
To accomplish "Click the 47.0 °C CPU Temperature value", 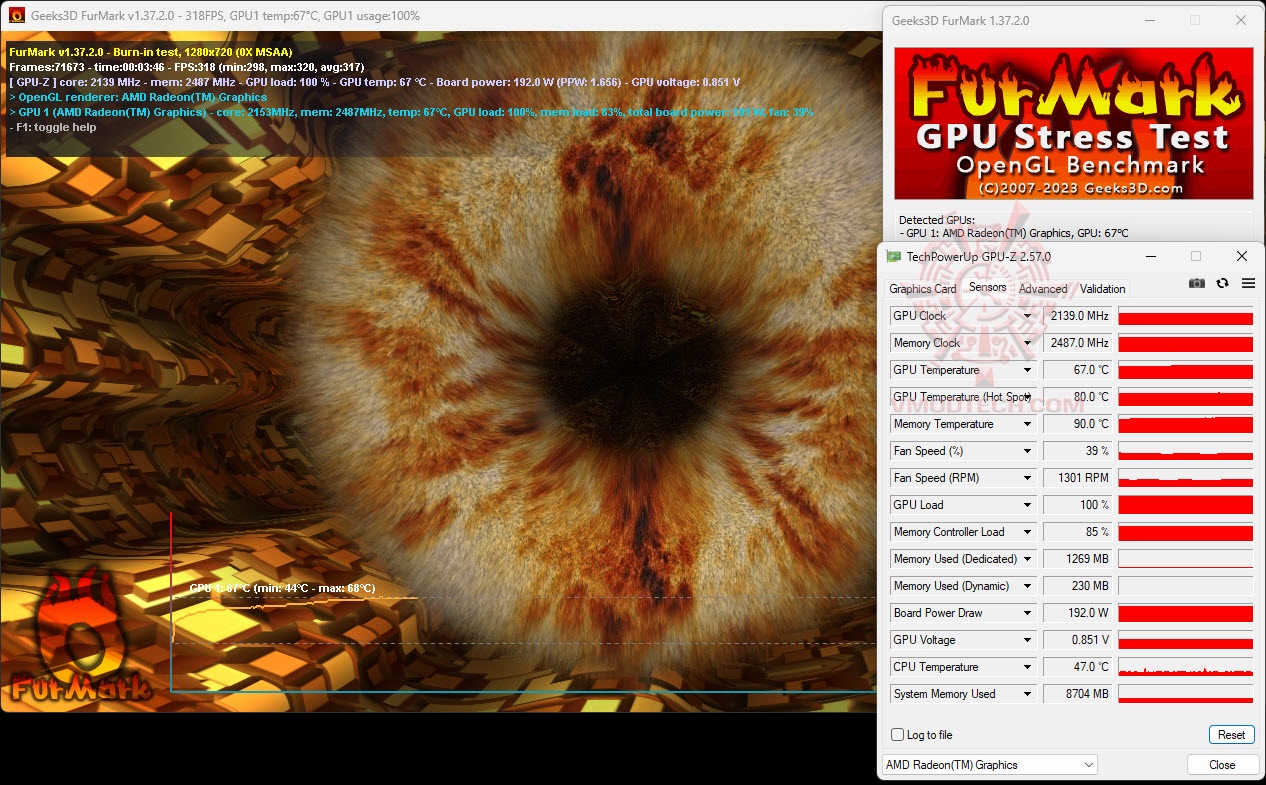I will (1078, 667).
